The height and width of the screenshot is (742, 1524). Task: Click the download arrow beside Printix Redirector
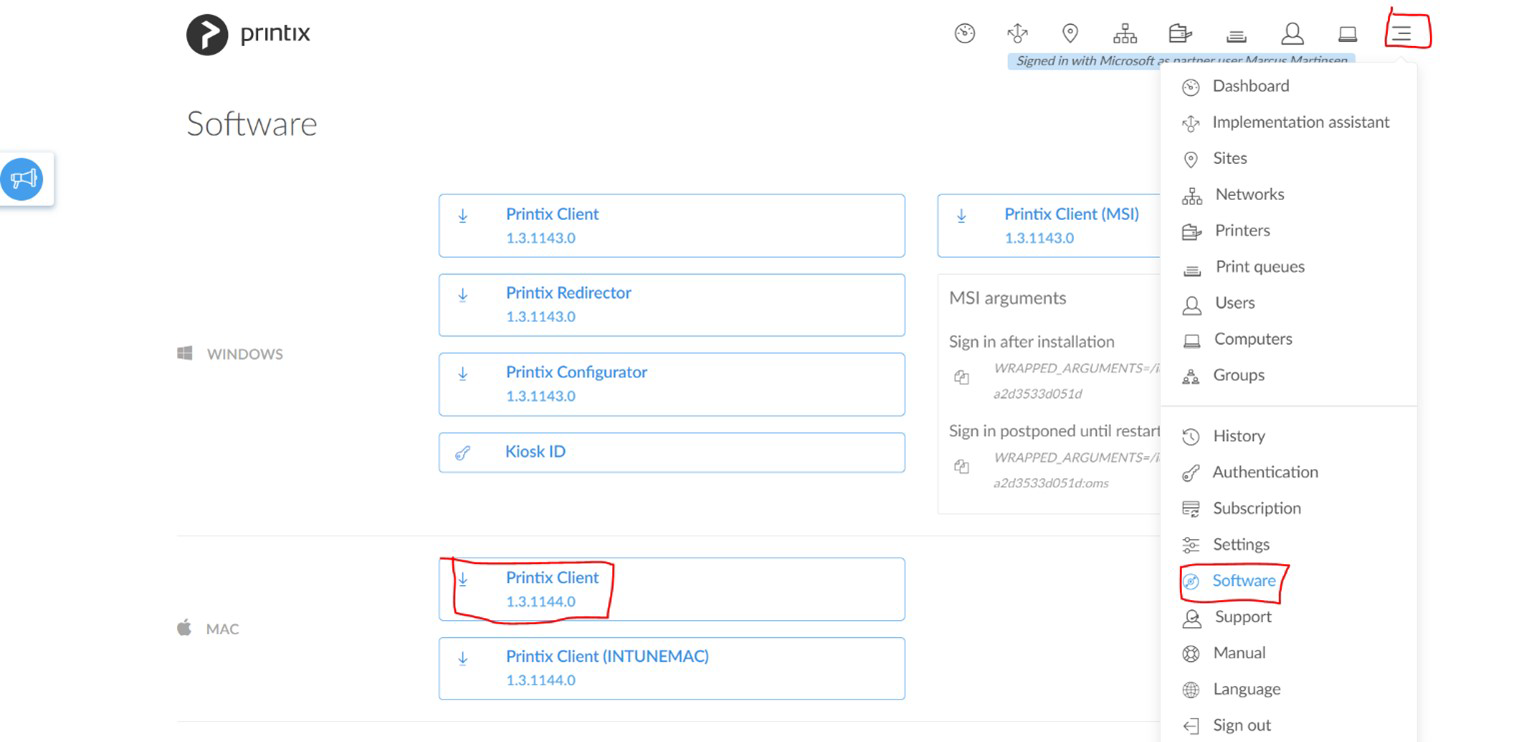pyautogui.click(x=462, y=294)
